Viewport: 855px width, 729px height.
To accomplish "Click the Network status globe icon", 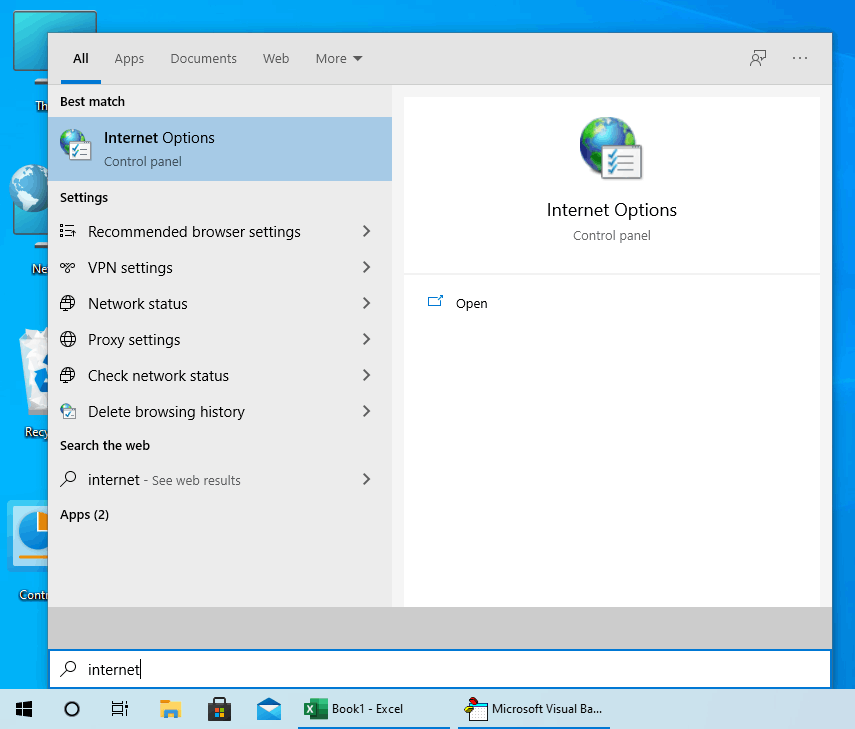I will coord(68,303).
